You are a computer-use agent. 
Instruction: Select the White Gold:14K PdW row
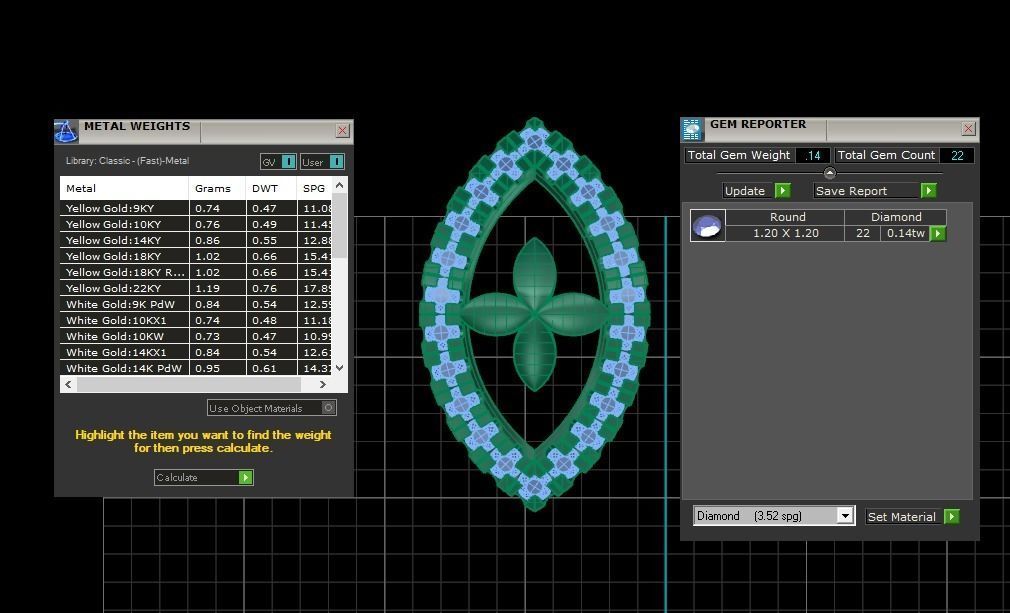point(196,368)
